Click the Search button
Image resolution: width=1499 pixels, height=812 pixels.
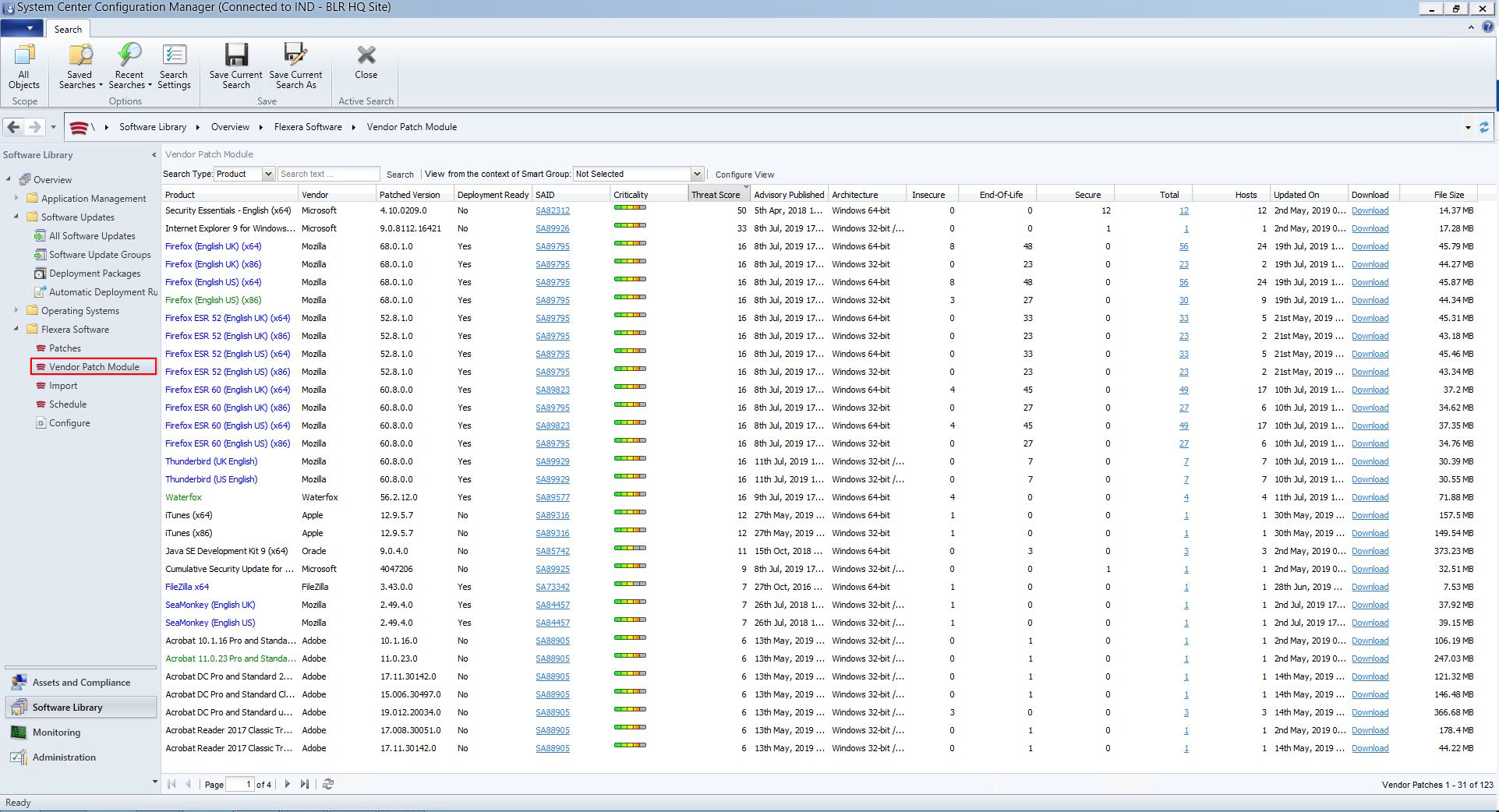(400, 175)
